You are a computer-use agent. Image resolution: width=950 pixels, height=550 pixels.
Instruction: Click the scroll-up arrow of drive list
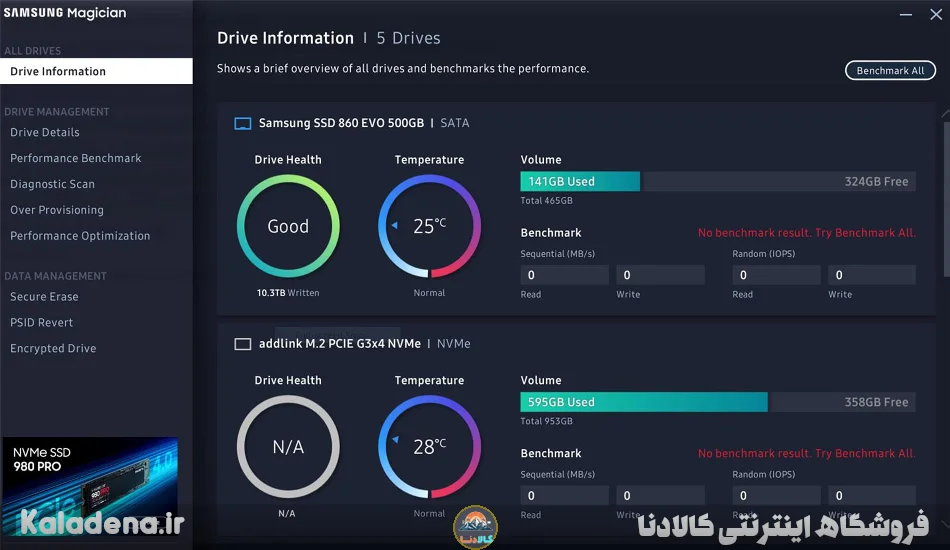946,114
